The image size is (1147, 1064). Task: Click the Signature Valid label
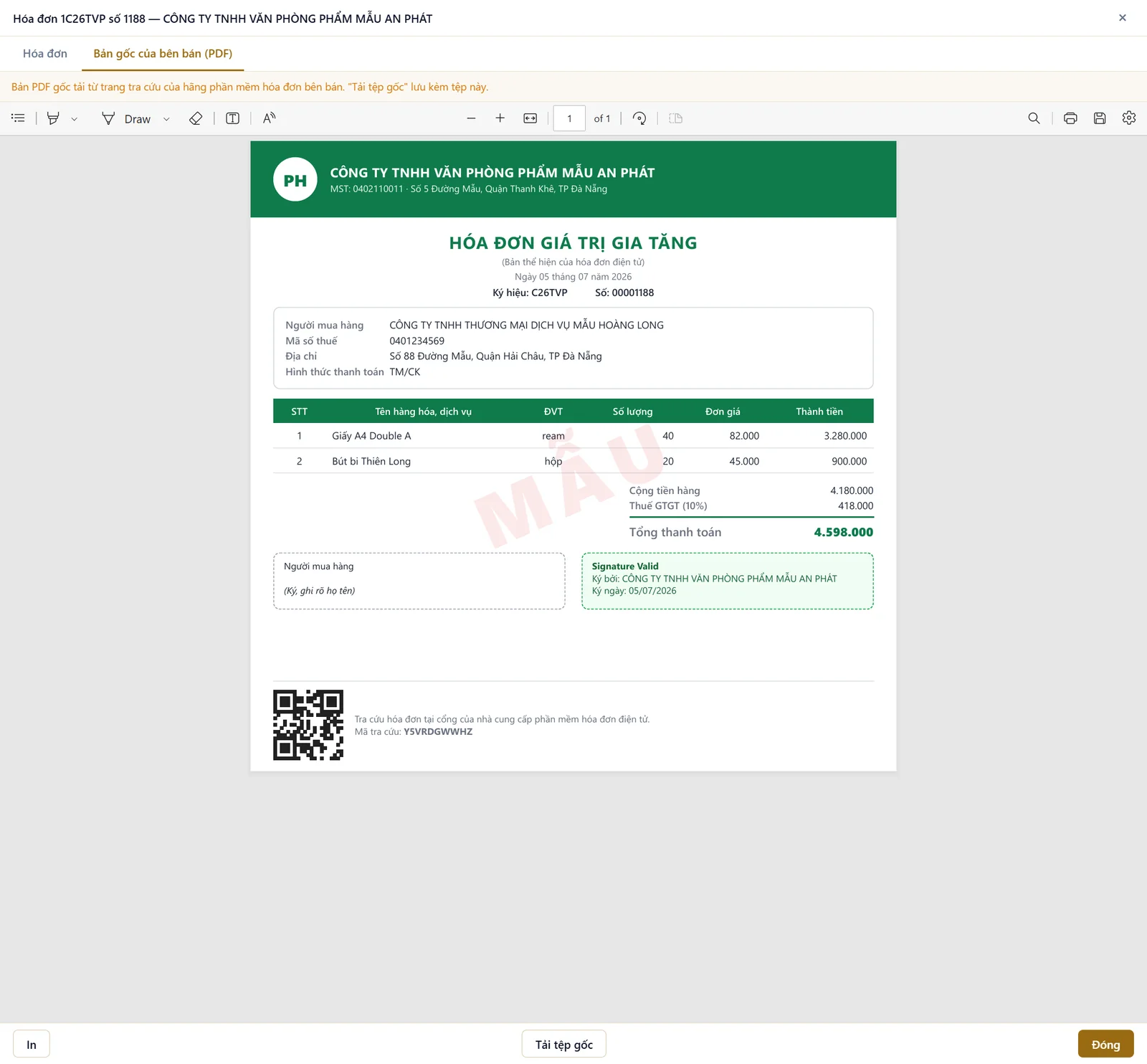[x=625, y=566]
